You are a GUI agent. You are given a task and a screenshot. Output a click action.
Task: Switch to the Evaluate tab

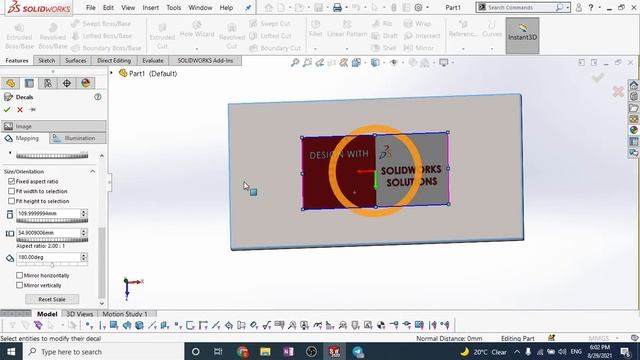click(153, 60)
